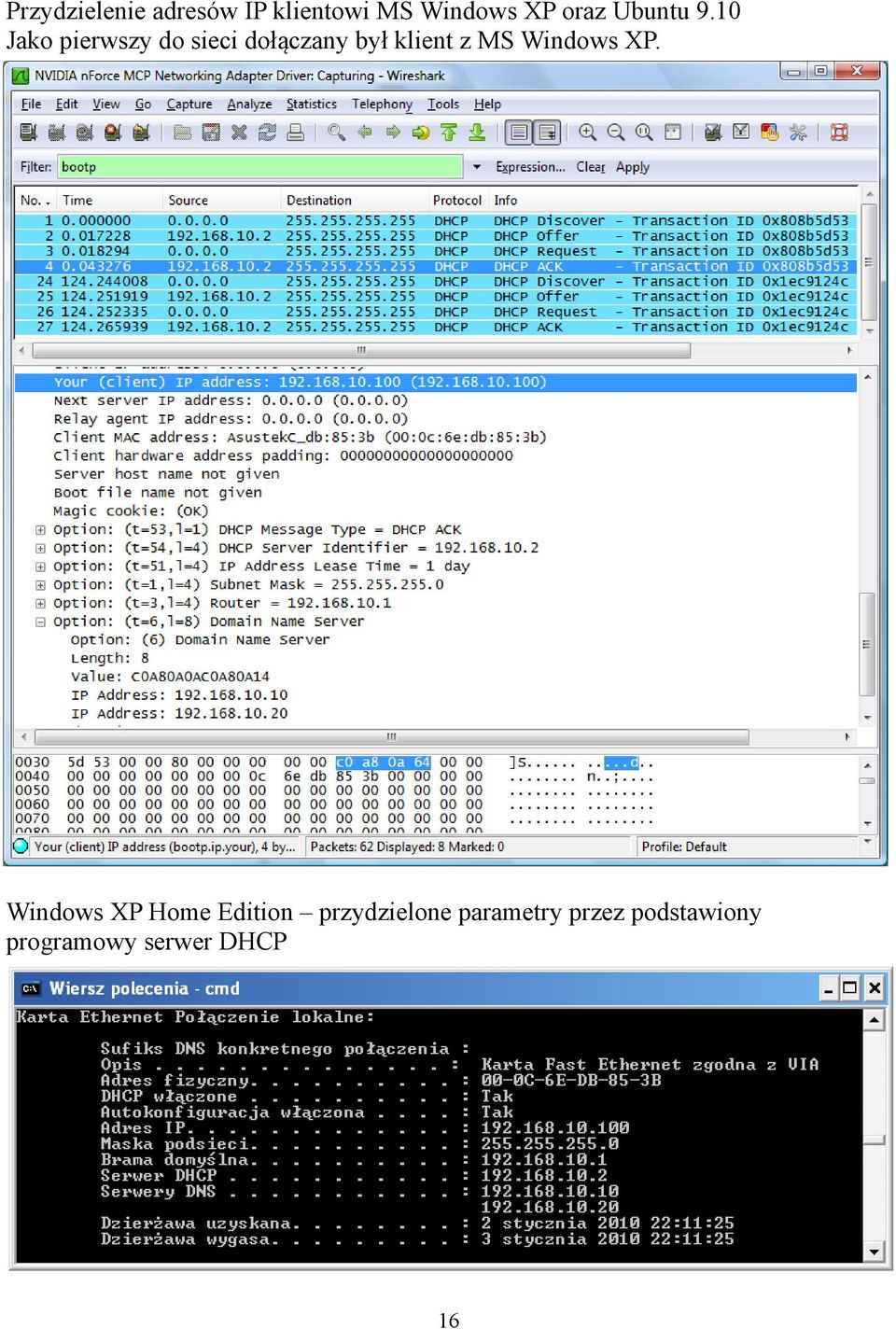Select IP Address: 192.168.10.20 line
The width and height of the screenshot is (896, 1329).
point(179,713)
